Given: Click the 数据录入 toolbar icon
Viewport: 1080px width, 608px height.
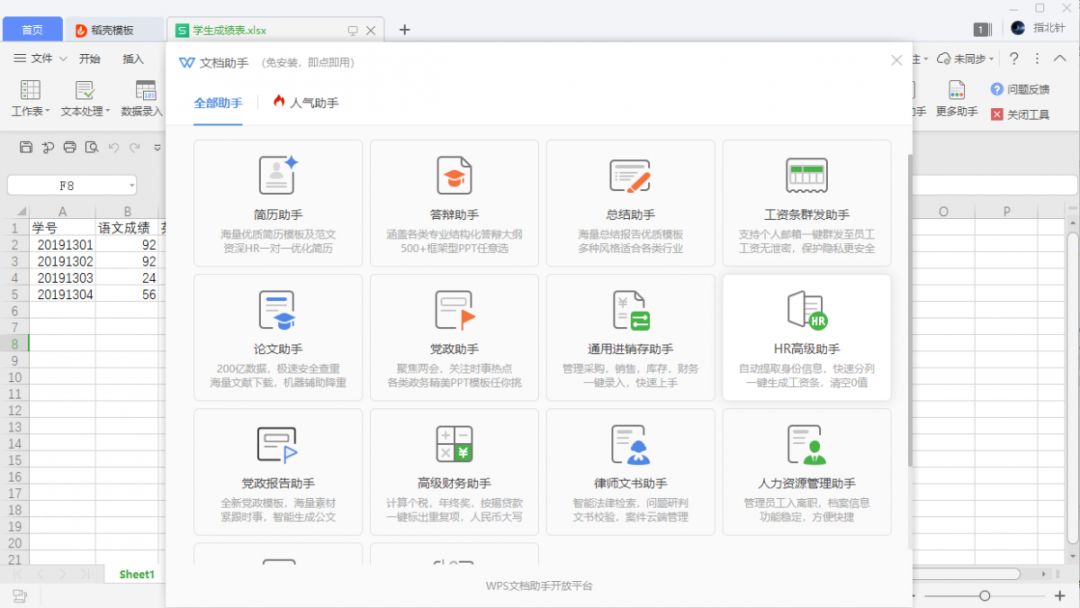Looking at the screenshot, I should [145, 90].
